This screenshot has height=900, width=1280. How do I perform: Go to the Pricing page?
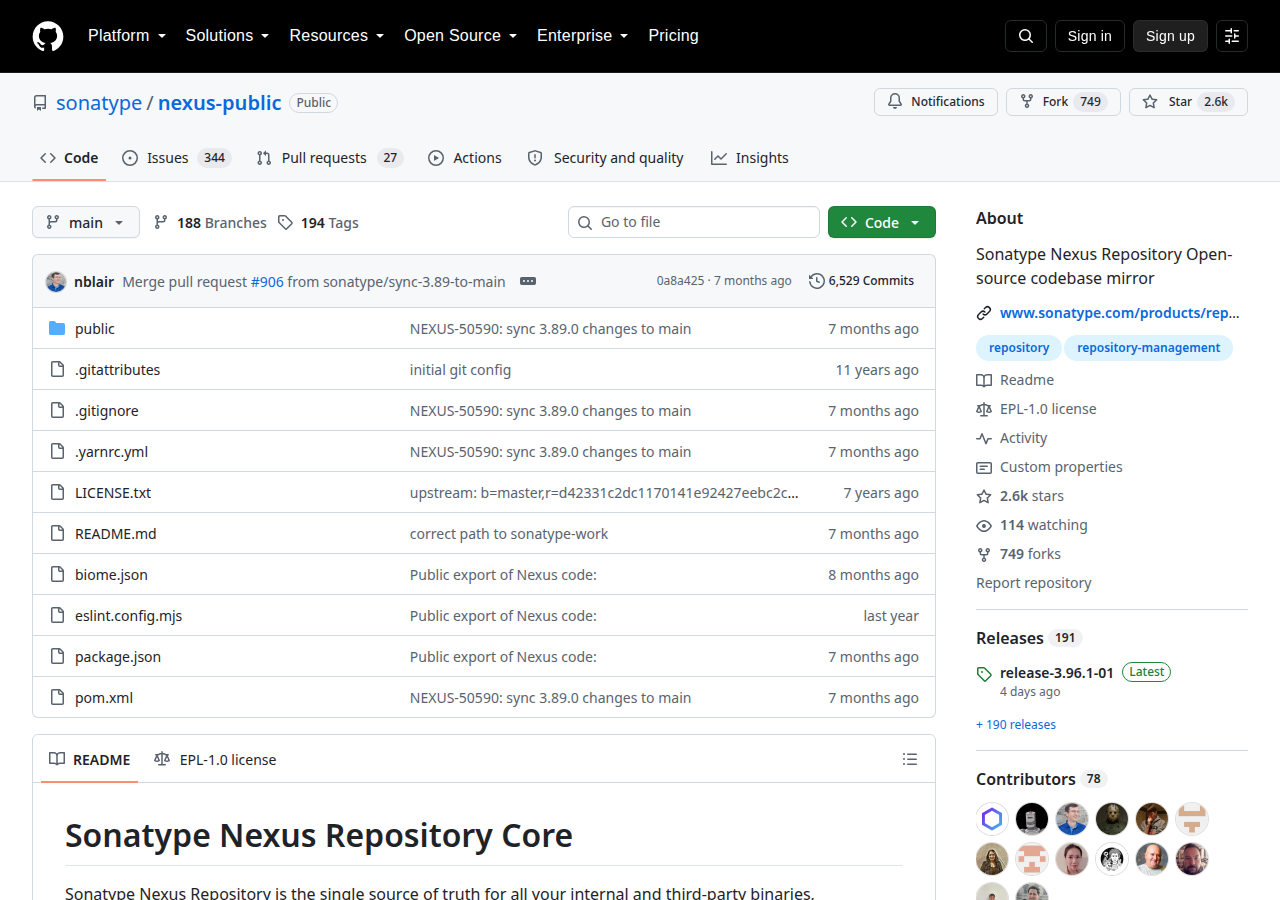pyautogui.click(x=673, y=36)
